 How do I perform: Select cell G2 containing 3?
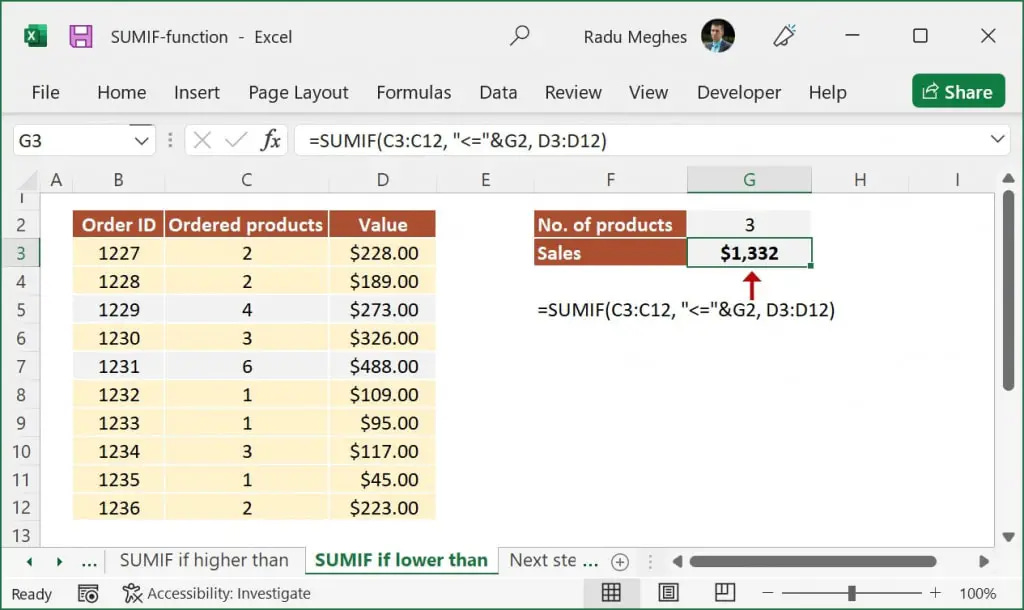tap(749, 225)
